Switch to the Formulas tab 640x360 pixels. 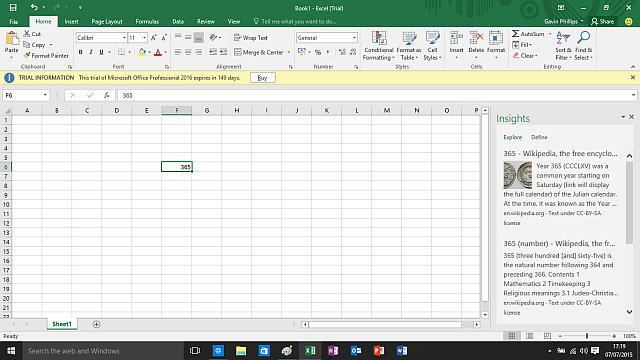(x=147, y=22)
